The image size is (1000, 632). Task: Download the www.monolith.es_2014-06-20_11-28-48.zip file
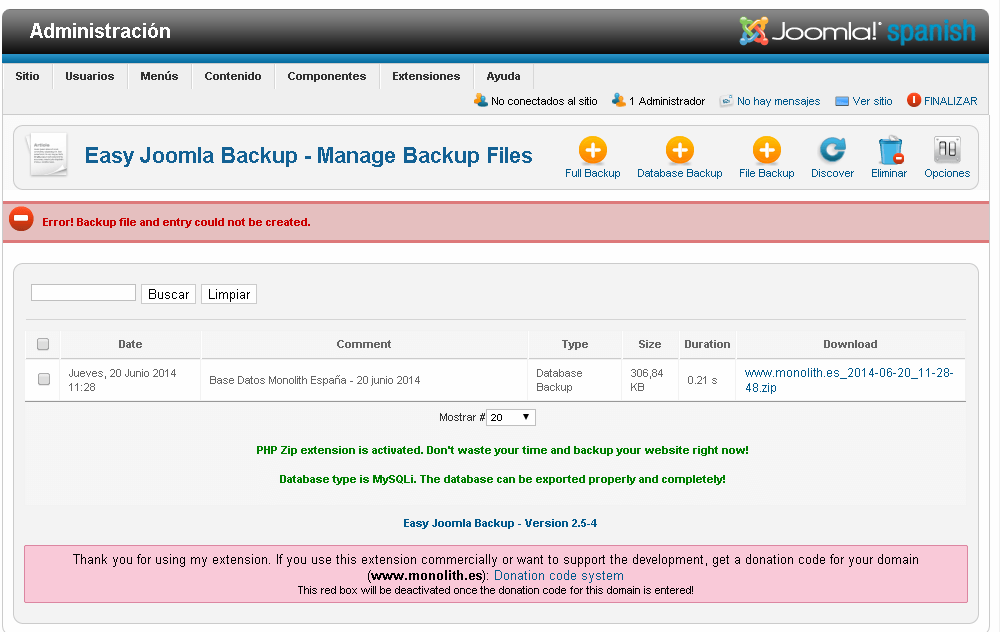pos(849,380)
